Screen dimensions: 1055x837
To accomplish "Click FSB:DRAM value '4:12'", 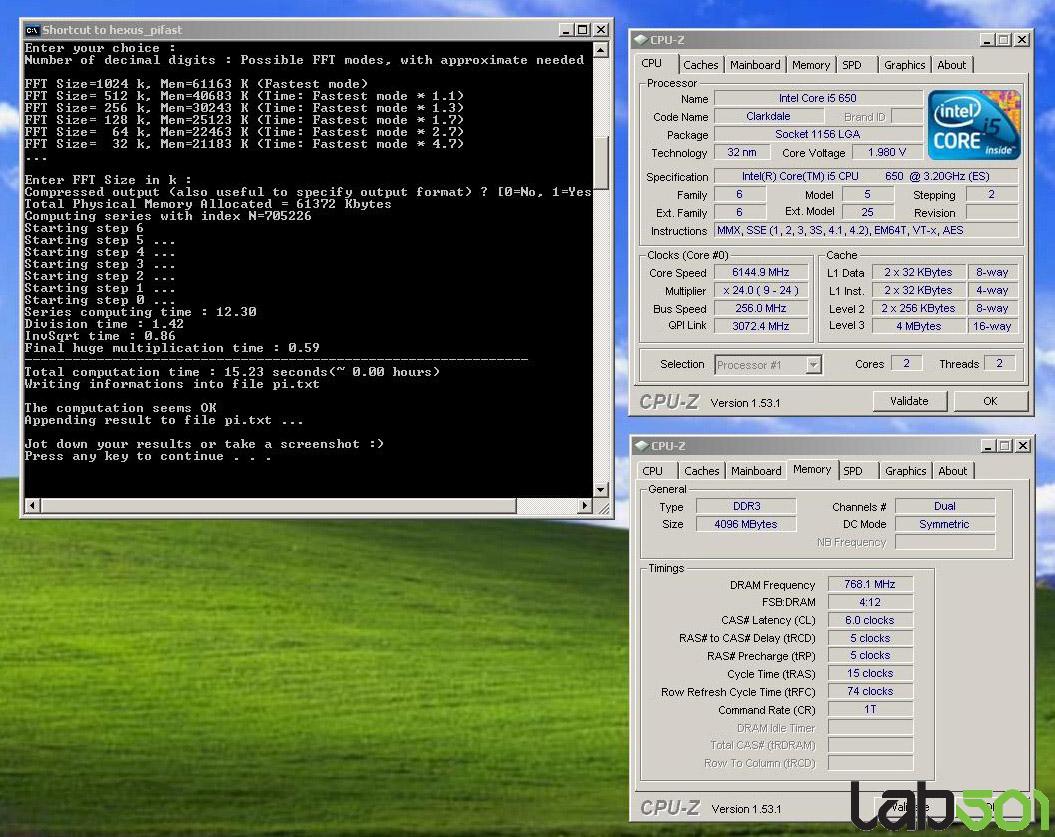I will tap(870, 602).
